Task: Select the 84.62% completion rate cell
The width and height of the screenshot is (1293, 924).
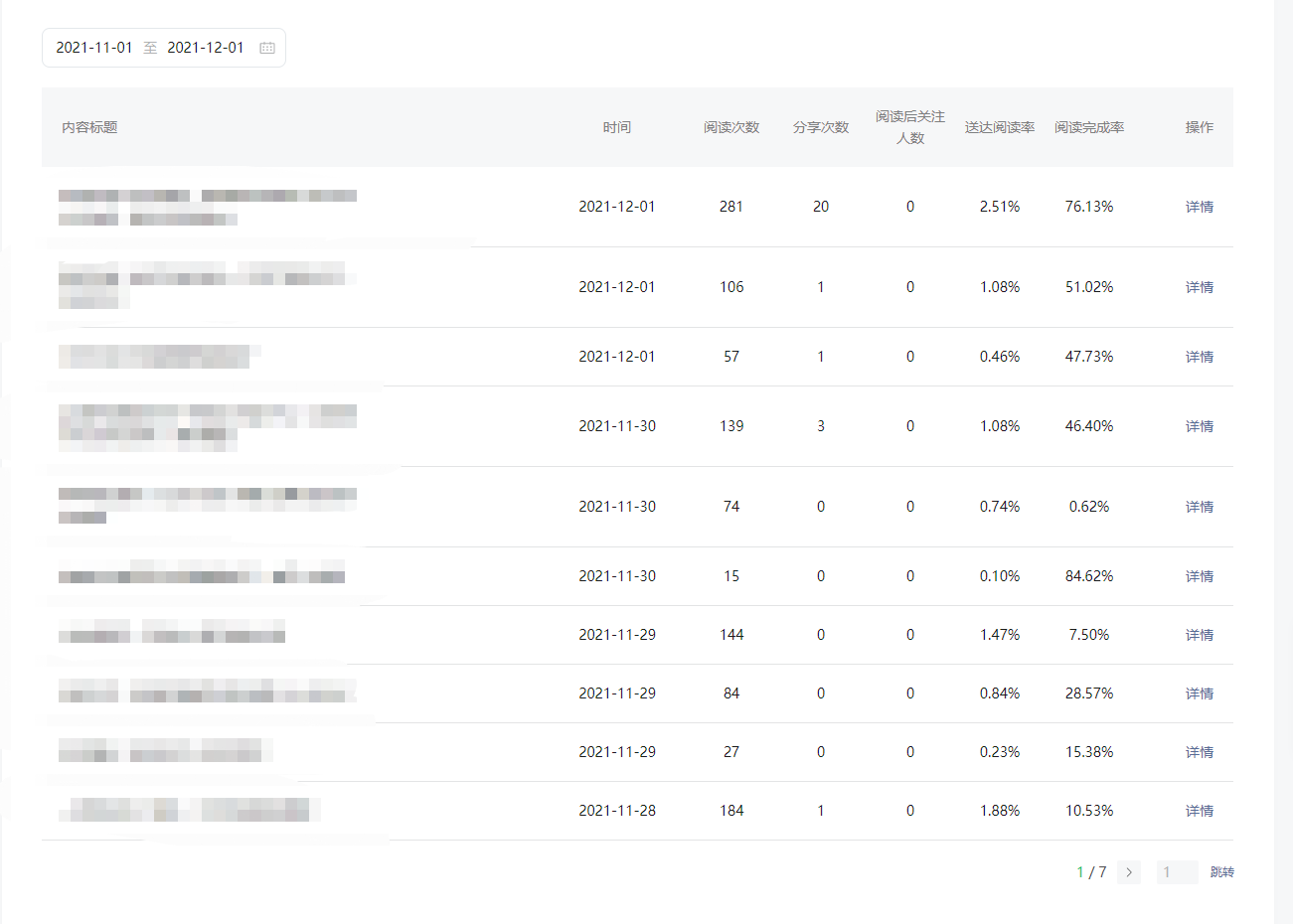Action: 1089,576
